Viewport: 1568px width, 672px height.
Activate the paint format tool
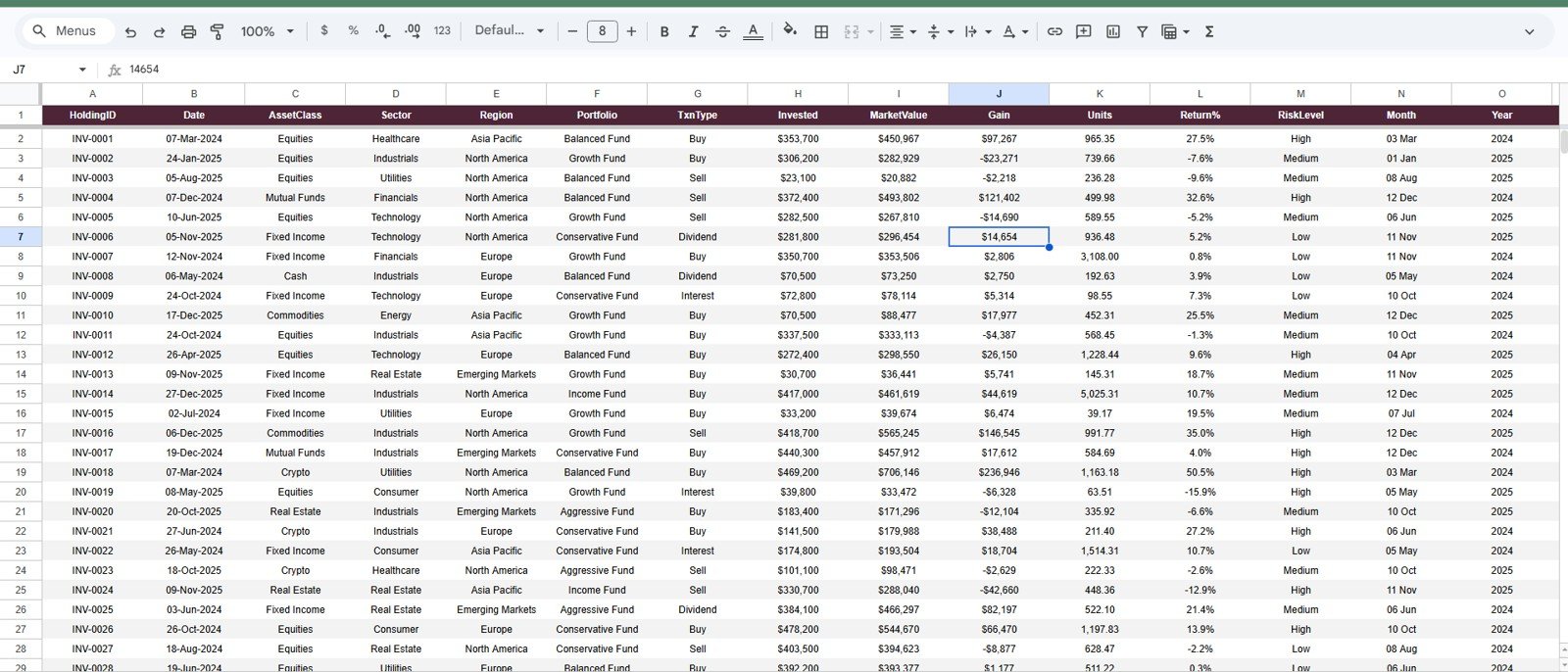click(x=217, y=31)
